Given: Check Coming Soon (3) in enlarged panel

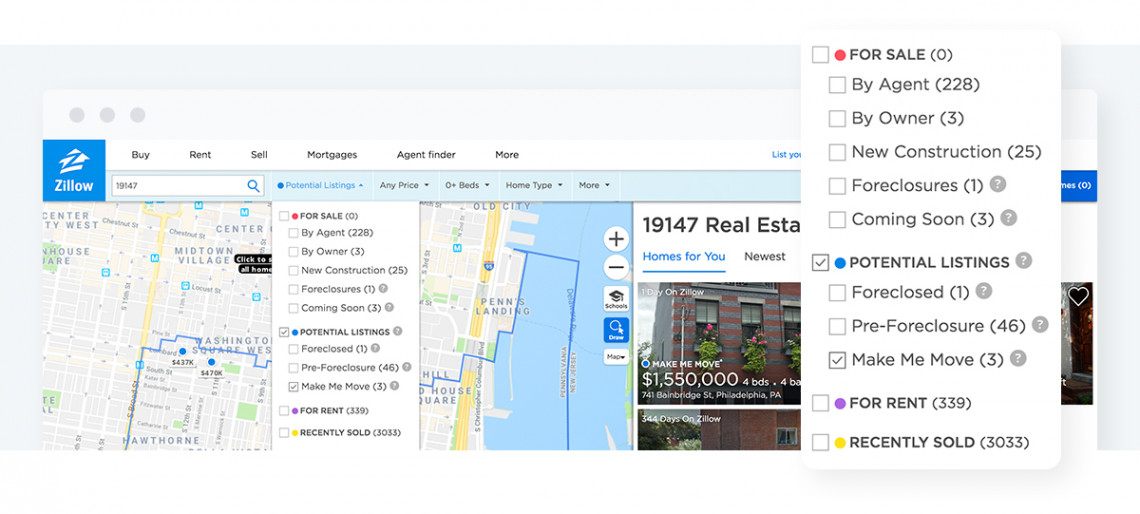Looking at the screenshot, I should click(838, 219).
